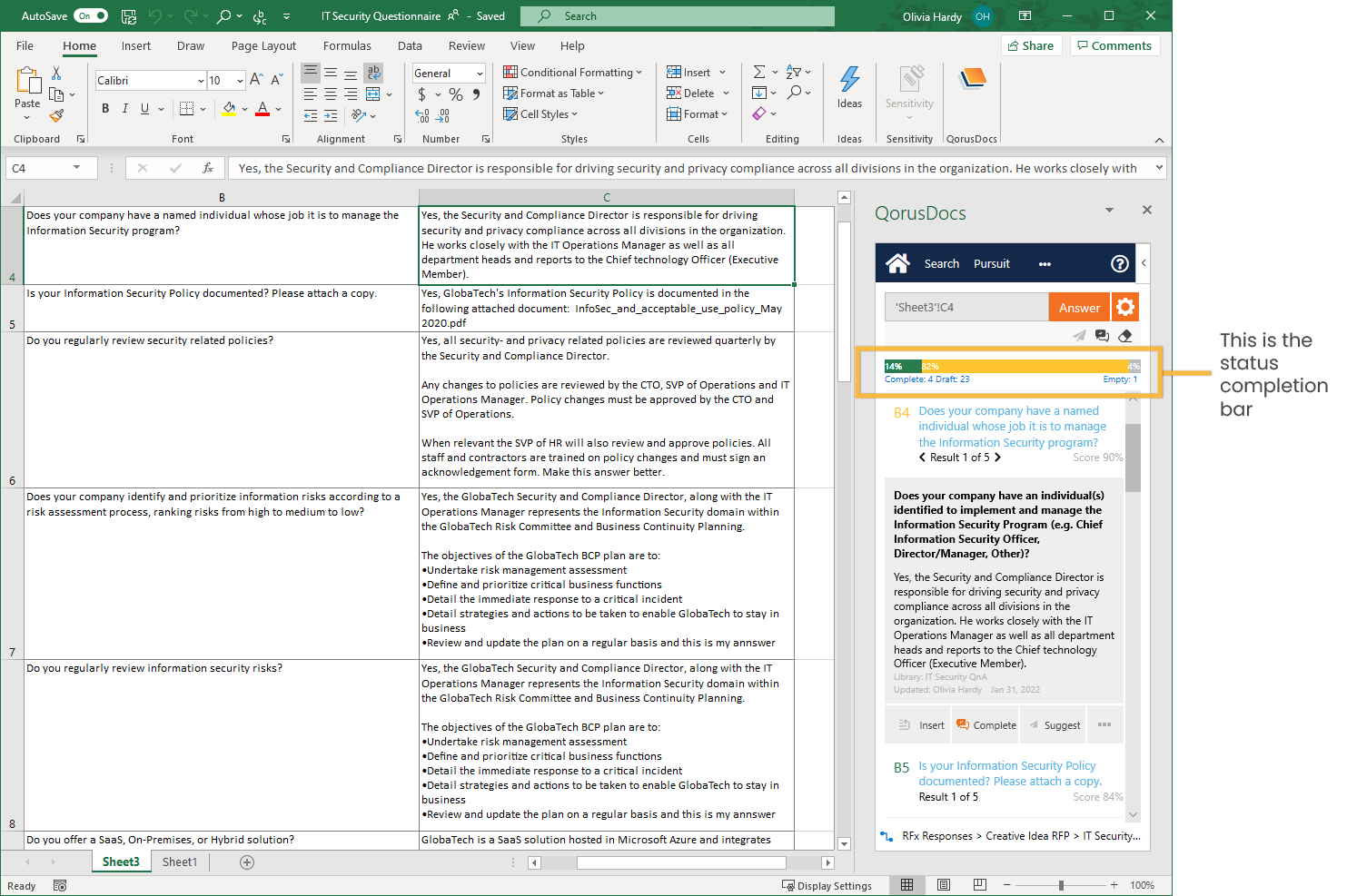Toggle Italic formatting

[x=125, y=109]
